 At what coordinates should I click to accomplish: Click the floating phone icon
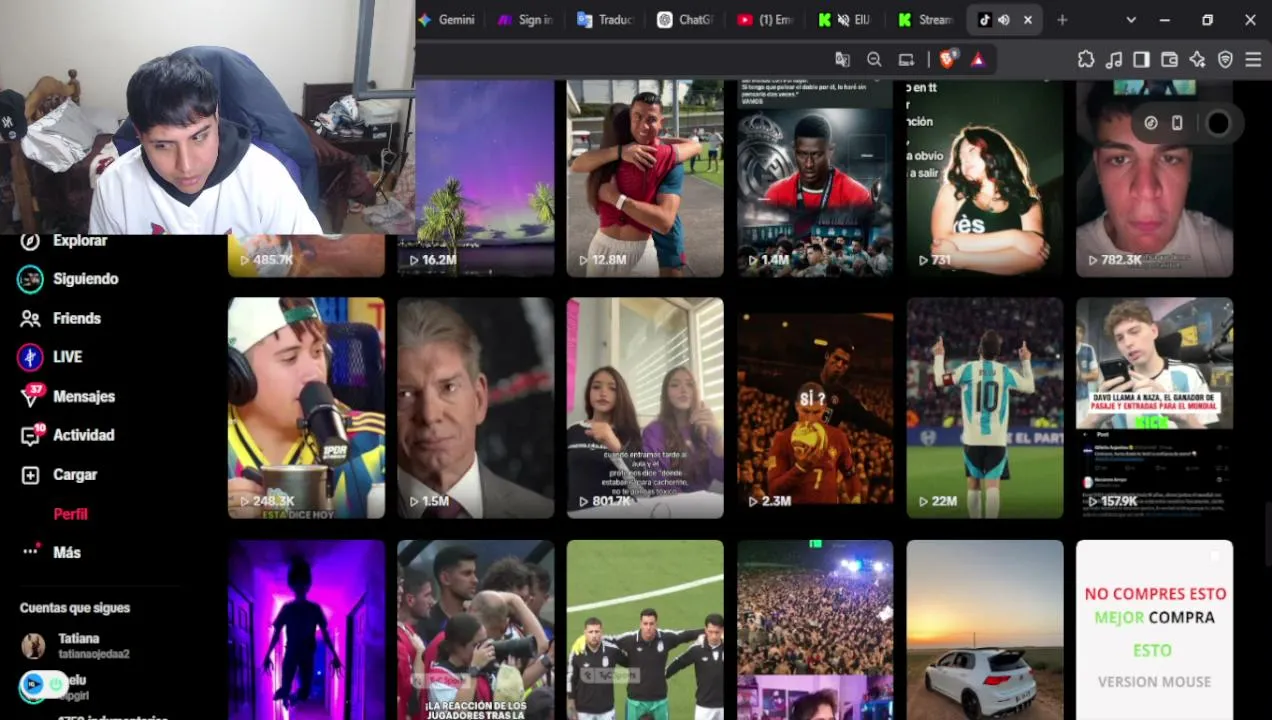1177,123
